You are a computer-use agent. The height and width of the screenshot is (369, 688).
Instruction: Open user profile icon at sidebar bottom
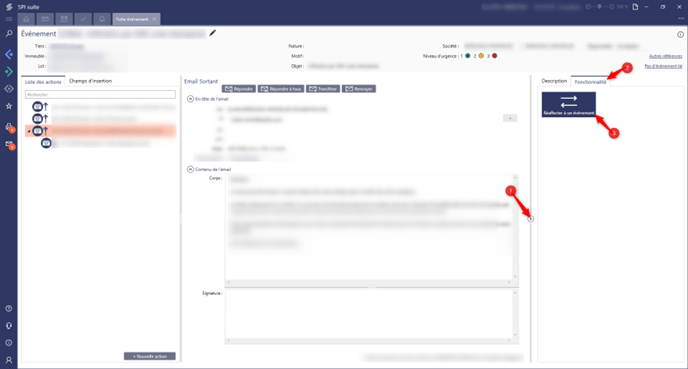(x=9, y=360)
